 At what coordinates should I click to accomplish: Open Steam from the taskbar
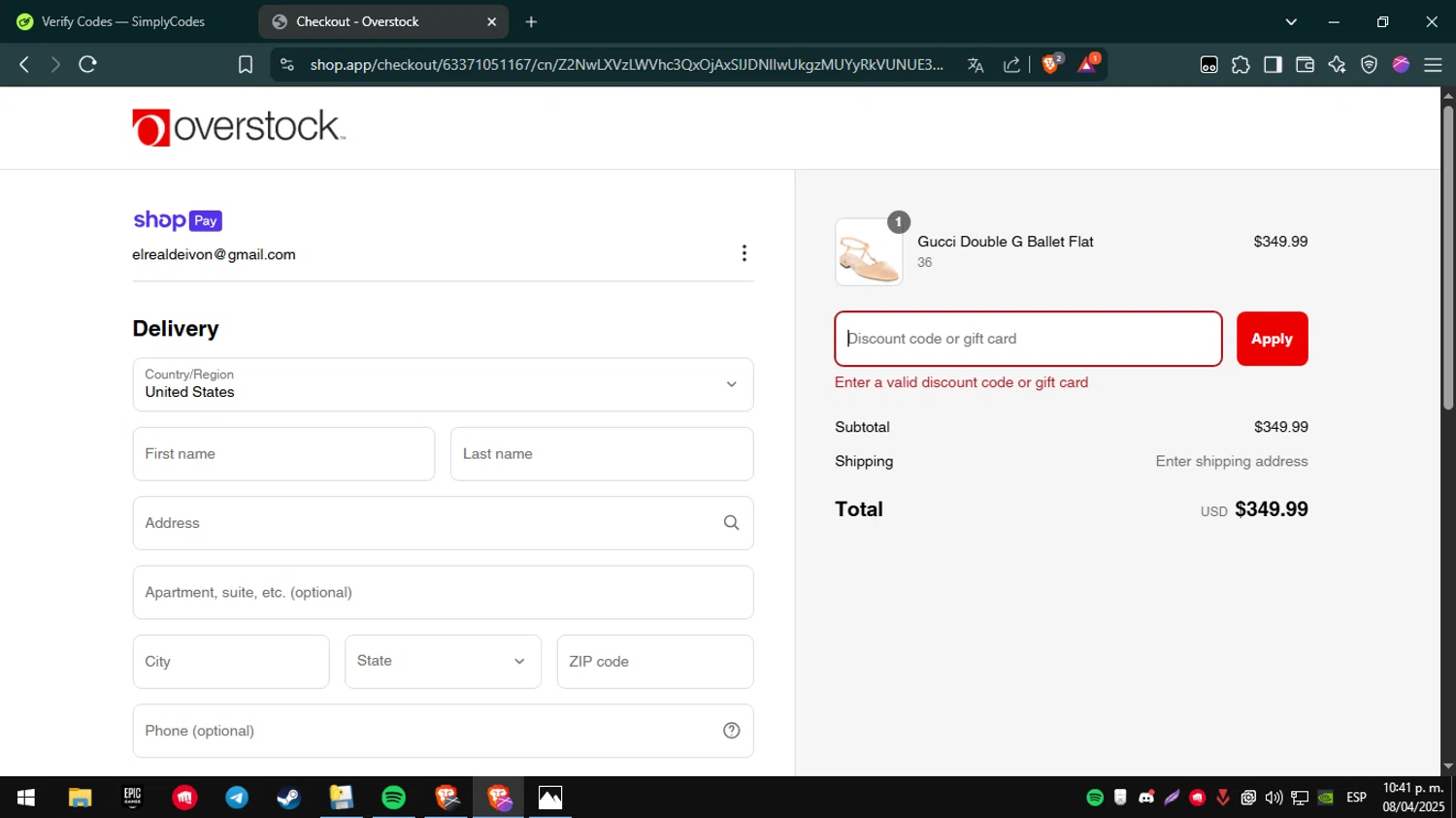click(x=289, y=798)
